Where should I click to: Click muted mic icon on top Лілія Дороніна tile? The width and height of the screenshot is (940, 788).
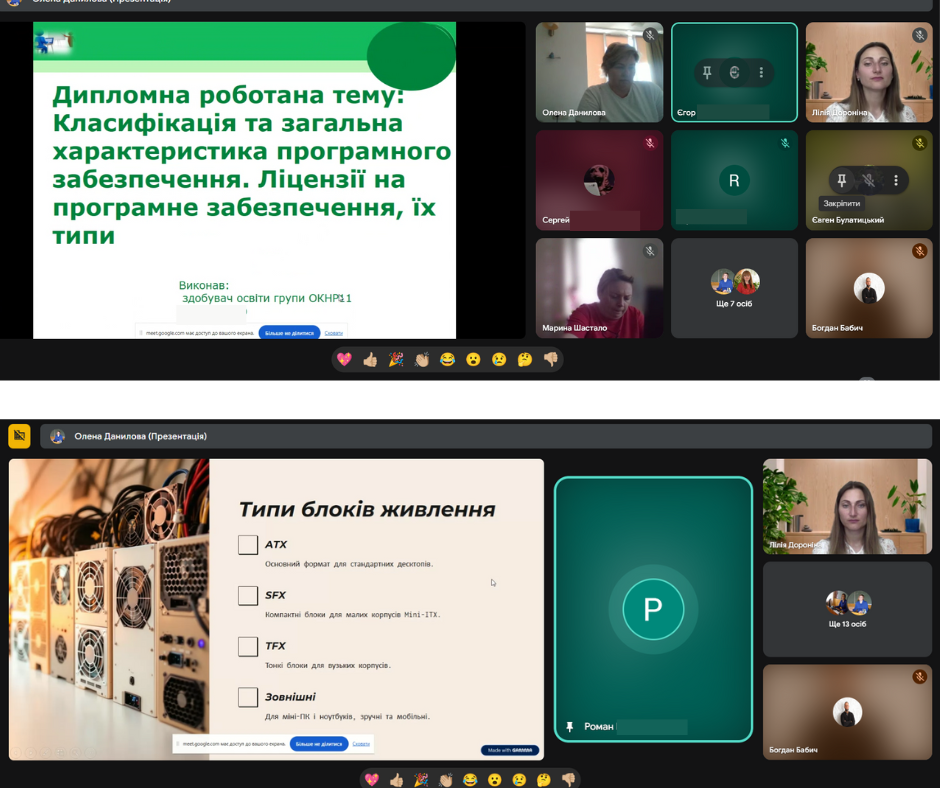pyautogui.click(x=920, y=35)
